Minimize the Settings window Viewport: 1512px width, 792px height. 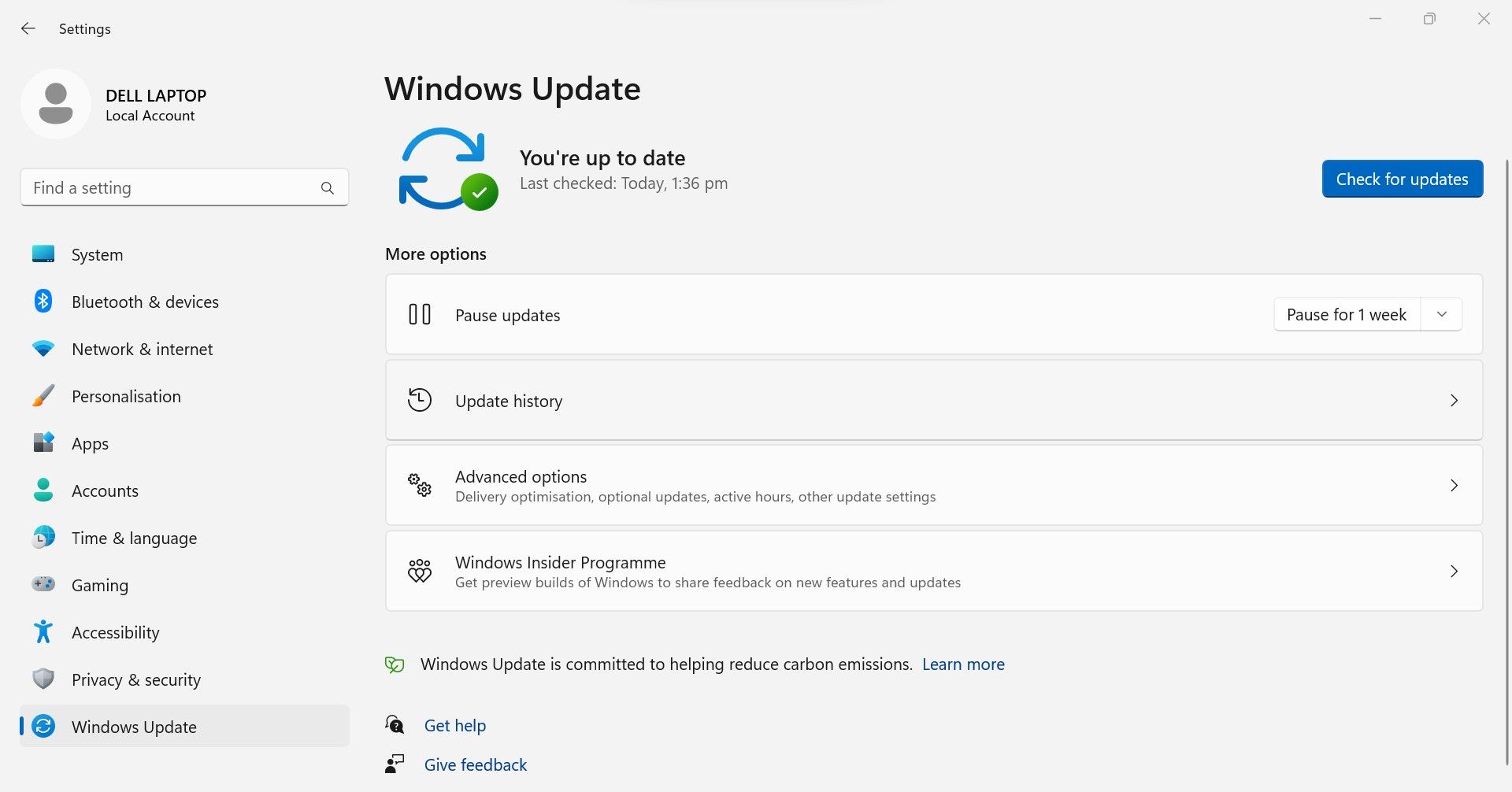1375,19
